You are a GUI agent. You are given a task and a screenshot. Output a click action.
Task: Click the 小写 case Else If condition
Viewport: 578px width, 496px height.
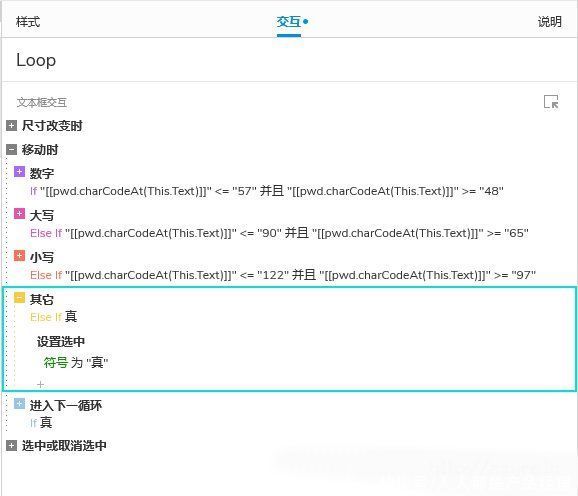click(283, 275)
